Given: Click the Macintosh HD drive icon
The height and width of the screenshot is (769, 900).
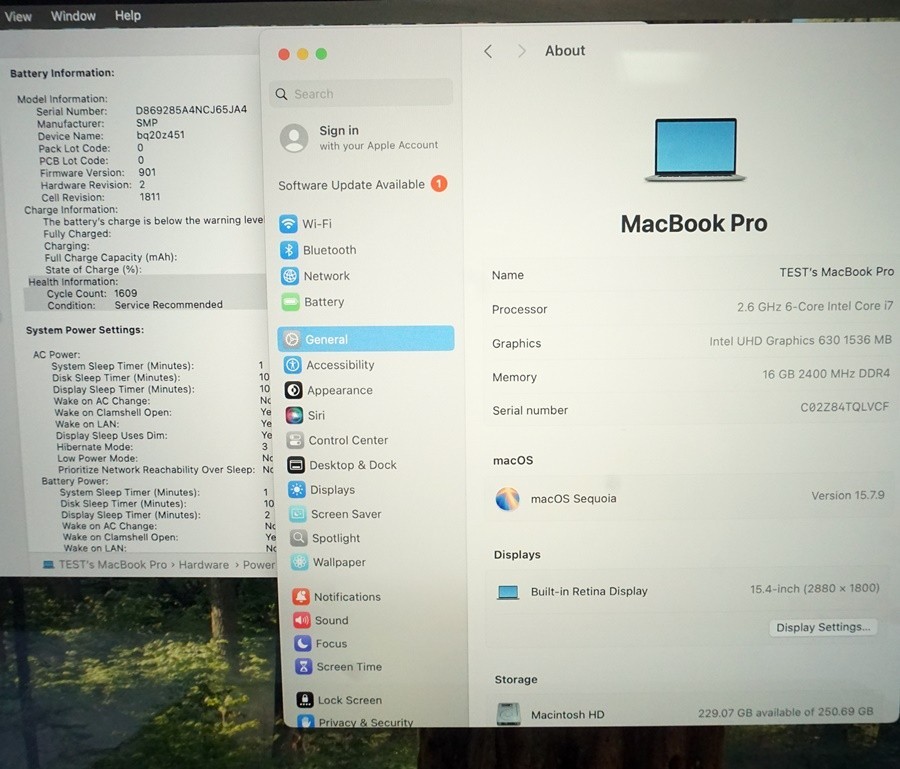Looking at the screenshot, I should tap(509, 714).
